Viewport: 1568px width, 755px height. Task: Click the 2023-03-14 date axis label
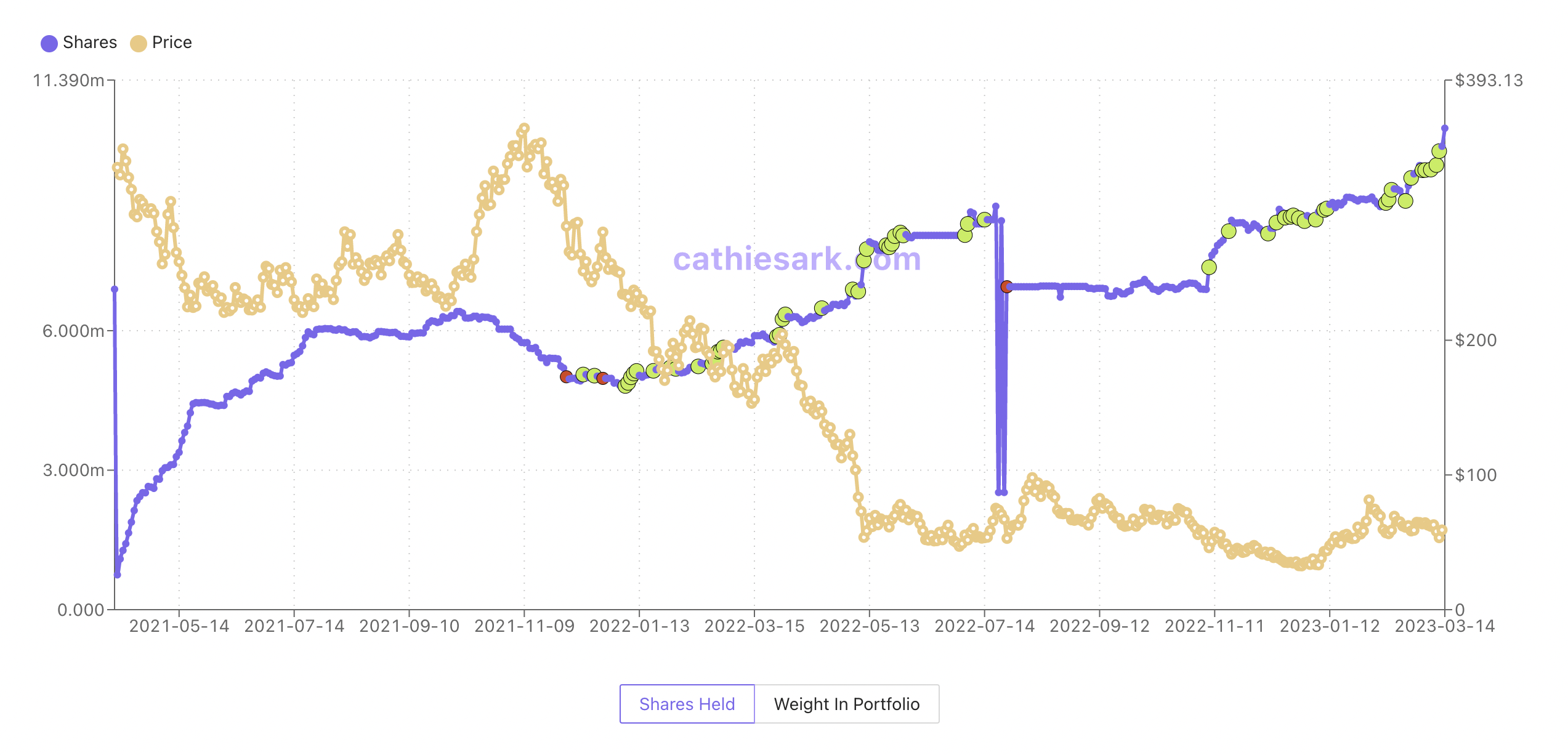coord(1445,626)
